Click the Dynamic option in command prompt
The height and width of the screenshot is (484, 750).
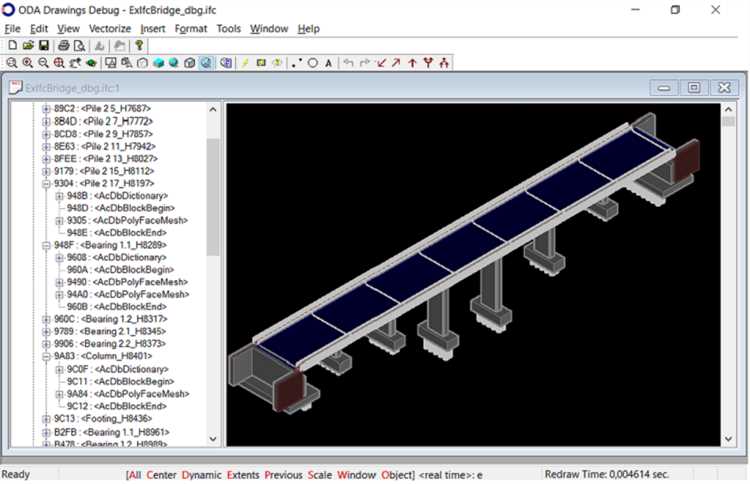[201, 475]
